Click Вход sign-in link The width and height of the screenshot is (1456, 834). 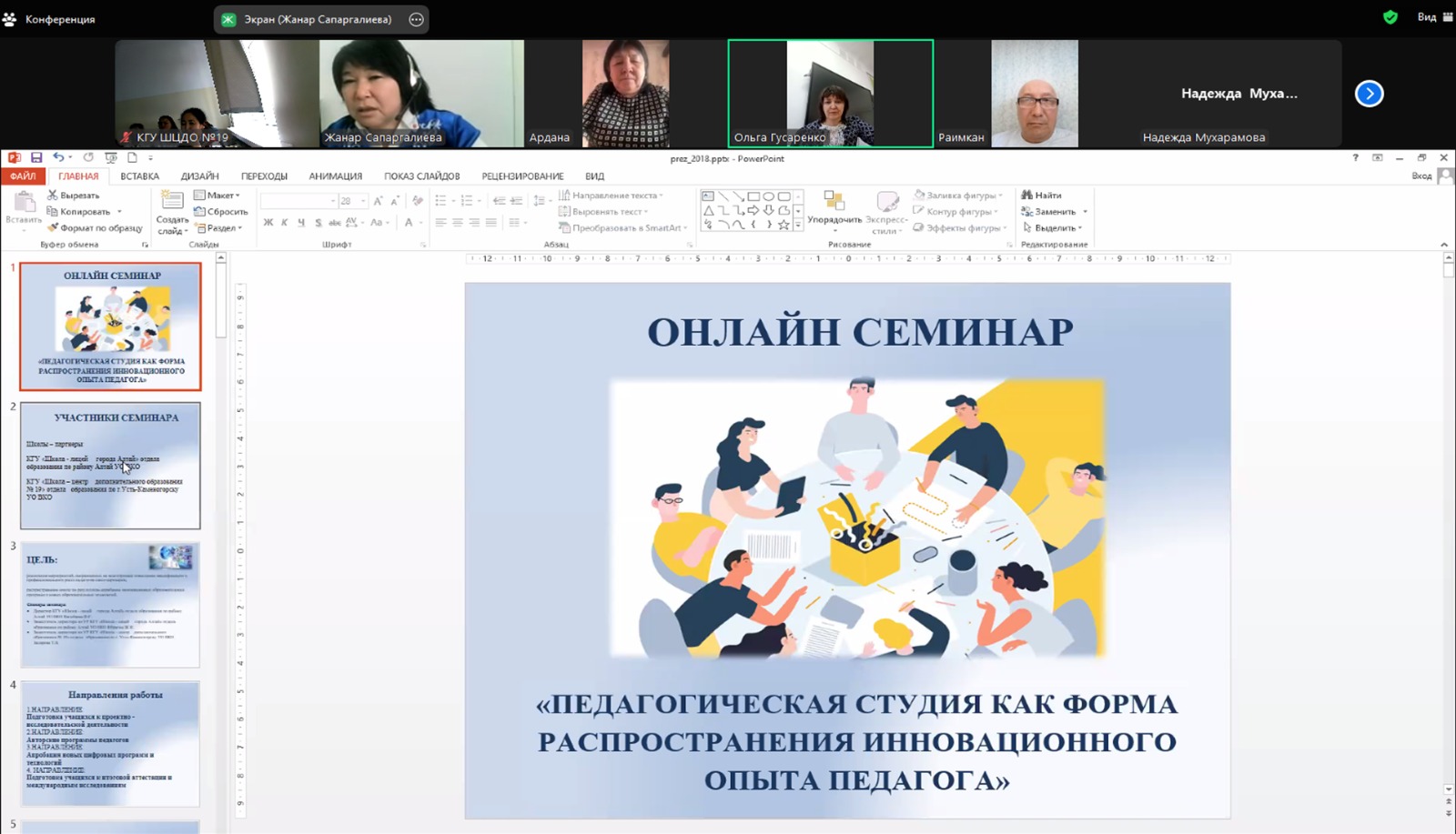[1421, 176]
